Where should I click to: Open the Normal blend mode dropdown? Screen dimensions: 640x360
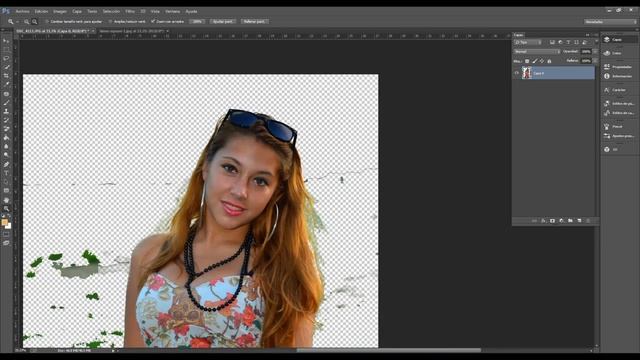tap(537, 51)
